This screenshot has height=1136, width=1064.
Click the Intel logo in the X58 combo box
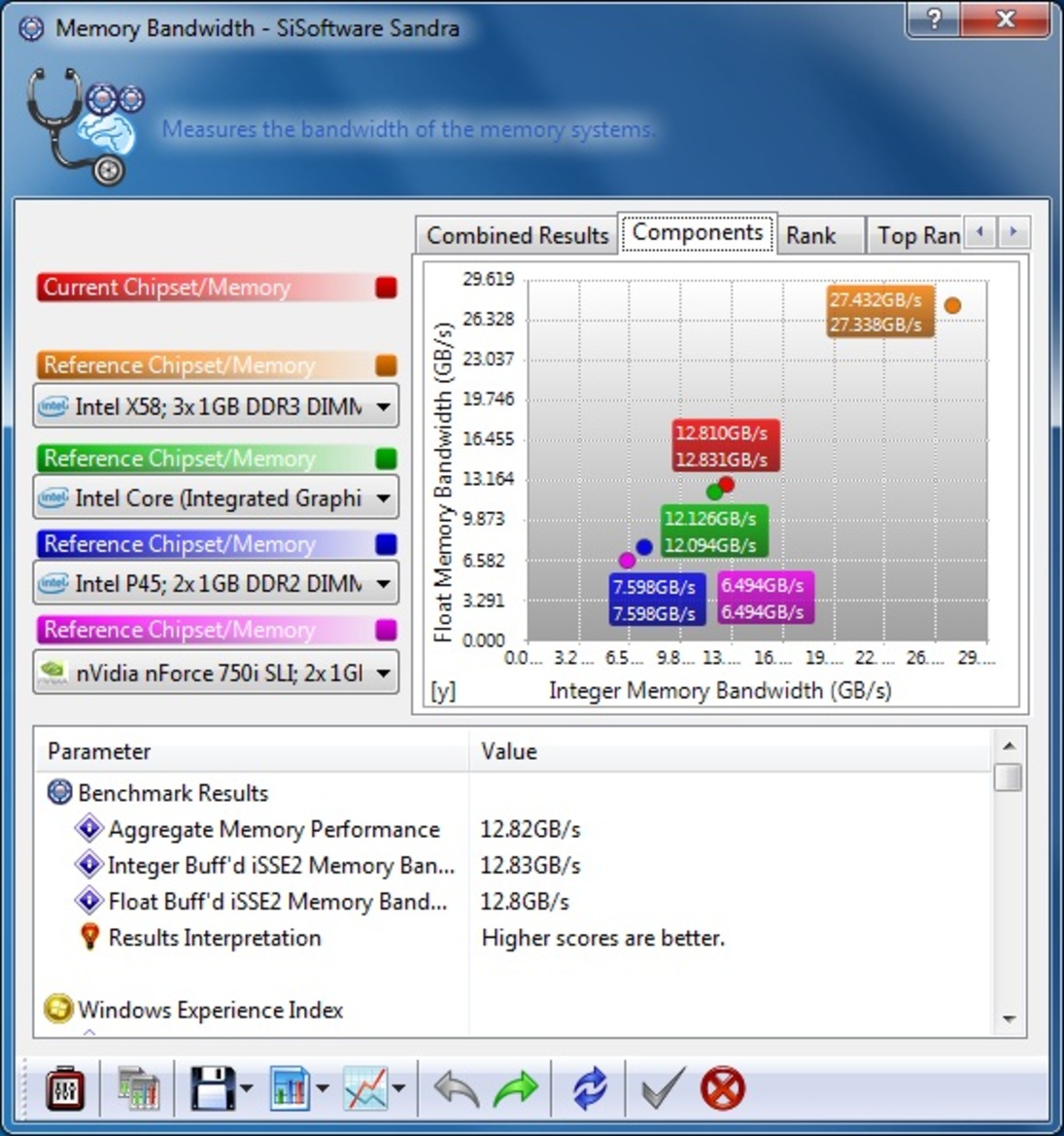tap(53, 406)
